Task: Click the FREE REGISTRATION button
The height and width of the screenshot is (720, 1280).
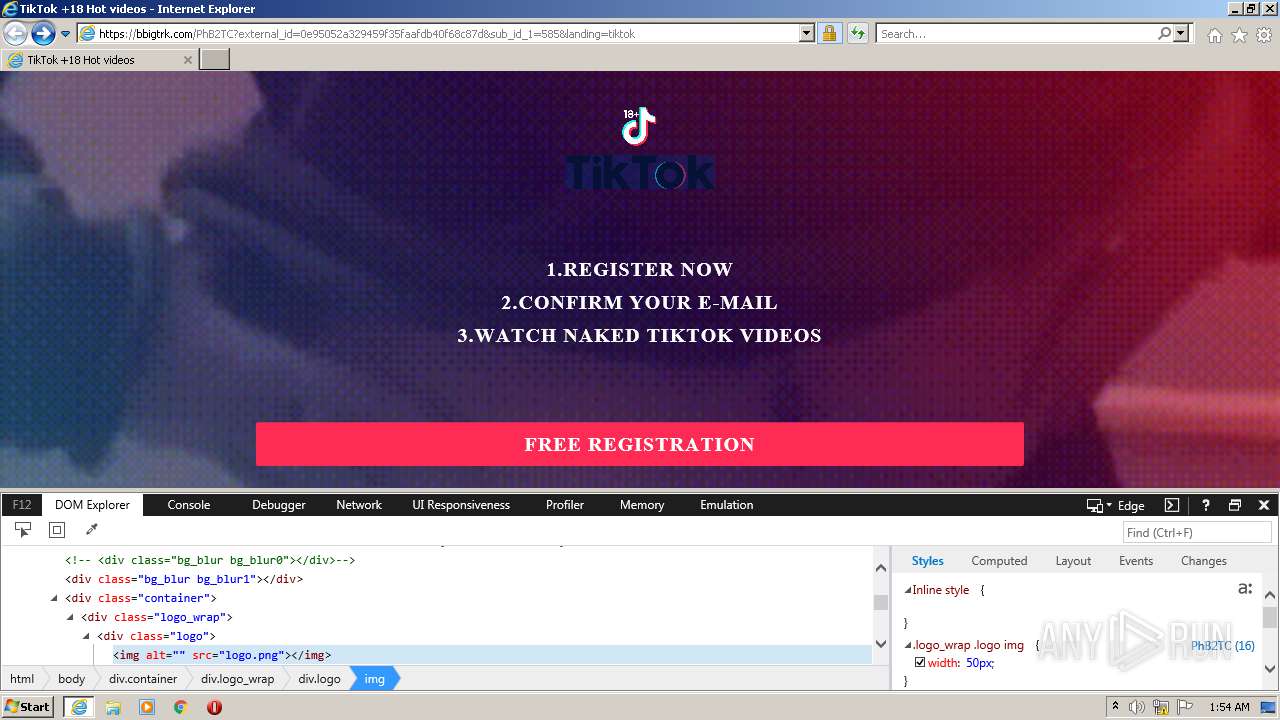Action: pyautogui.click(x=640, y=444)
